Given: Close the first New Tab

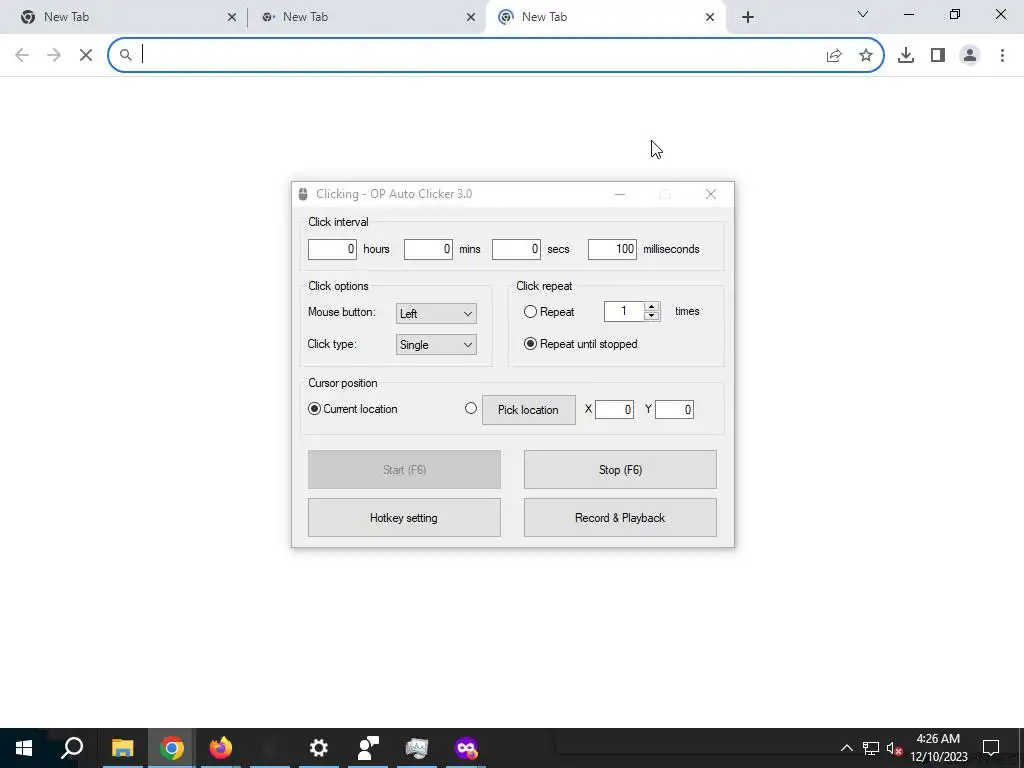Looking at the screenshot, I should [232, 17].
